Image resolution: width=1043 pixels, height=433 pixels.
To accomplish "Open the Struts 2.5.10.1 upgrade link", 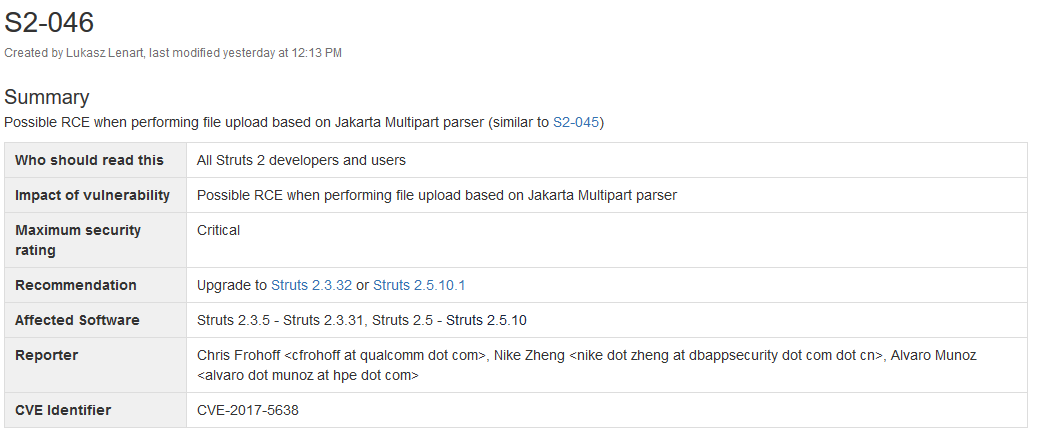I will click(x=419, y=285).
